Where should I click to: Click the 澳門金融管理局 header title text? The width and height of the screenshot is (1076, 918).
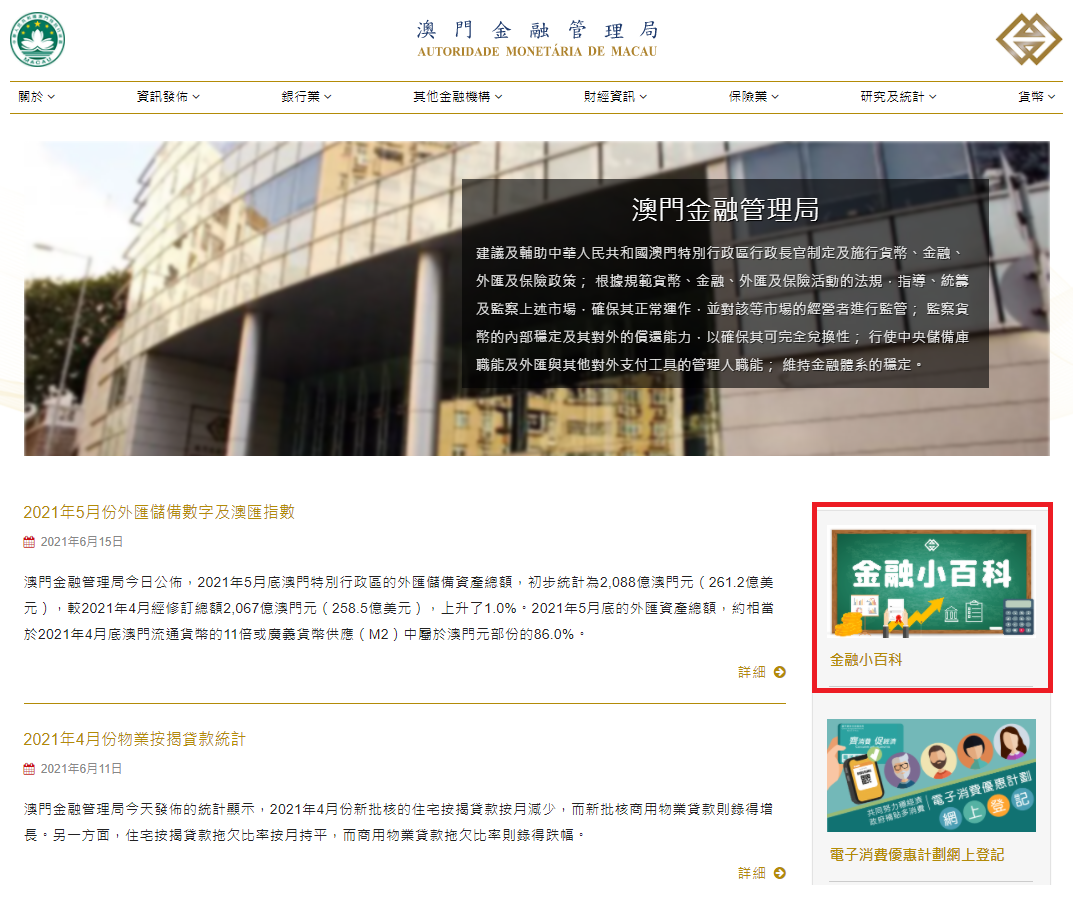(x=538, y=29)
